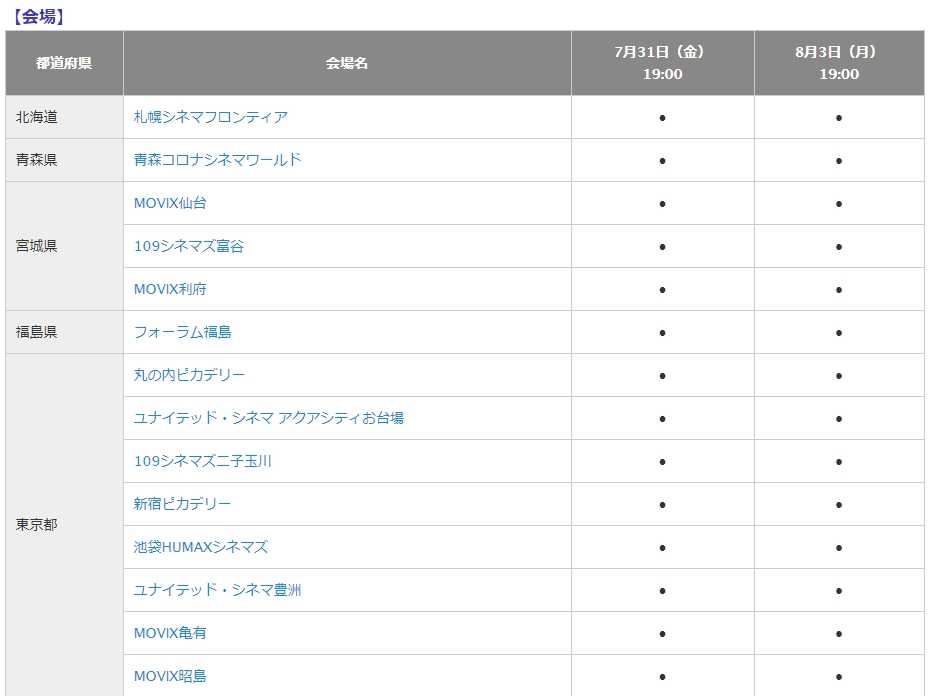Click the 7月31日（金）19:00 header cell

pos(663,63)
